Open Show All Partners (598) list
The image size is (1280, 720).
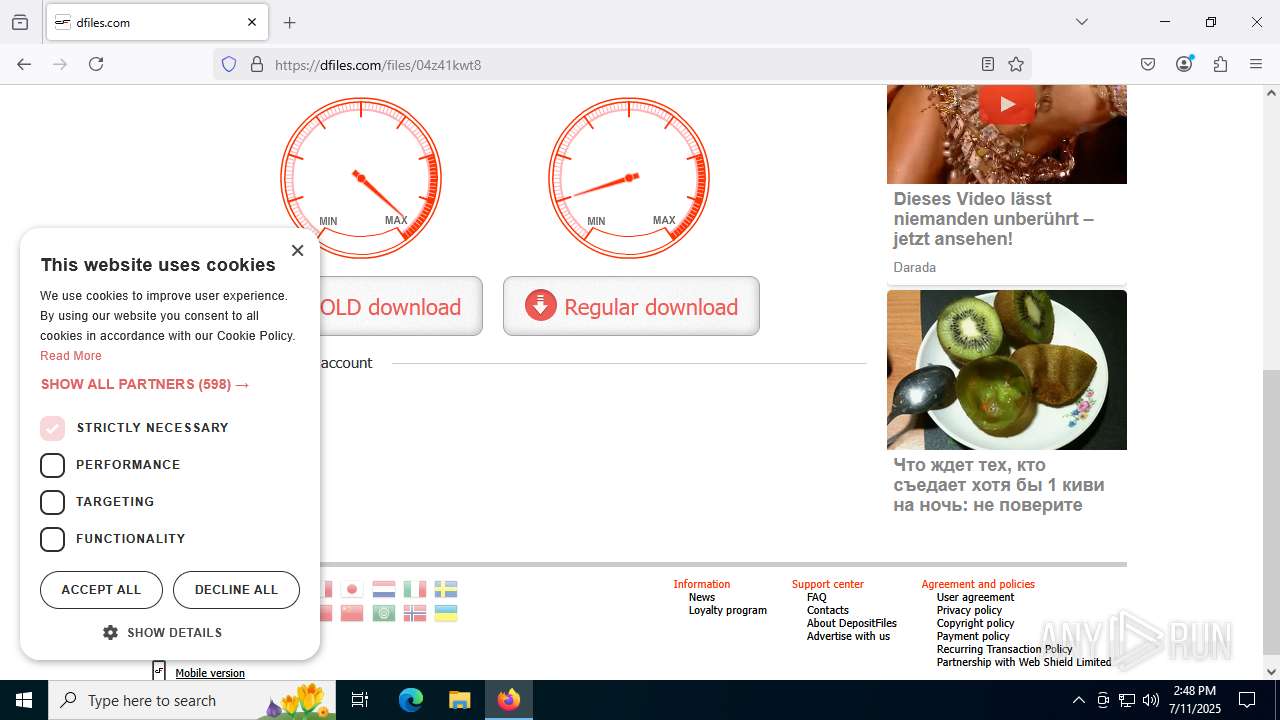tap(145, 384)
